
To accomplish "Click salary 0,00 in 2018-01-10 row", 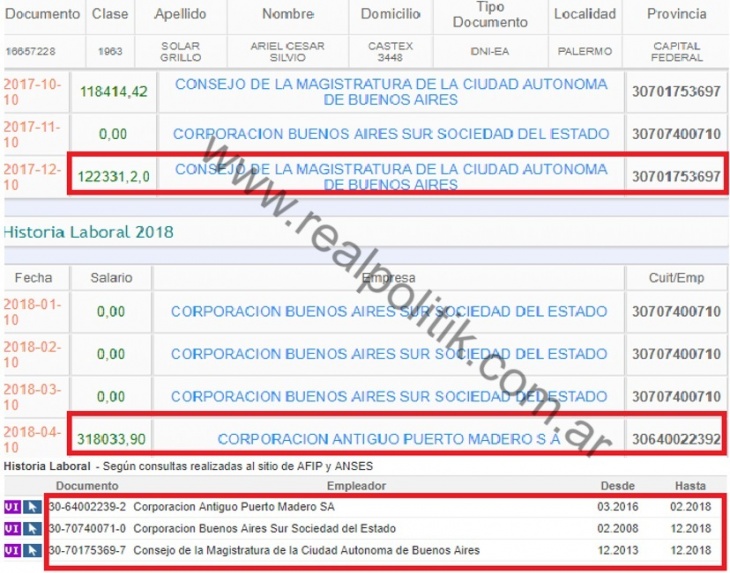I will coord(111,311).
